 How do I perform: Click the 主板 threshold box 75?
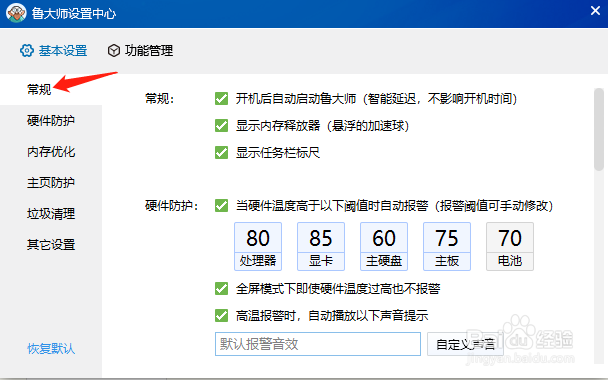(447, 246)
